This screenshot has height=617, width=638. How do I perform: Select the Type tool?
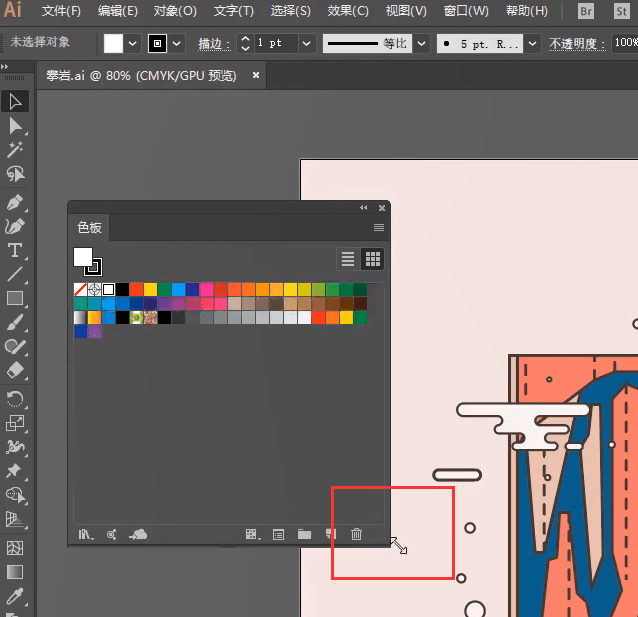click(x=15, y=250)
